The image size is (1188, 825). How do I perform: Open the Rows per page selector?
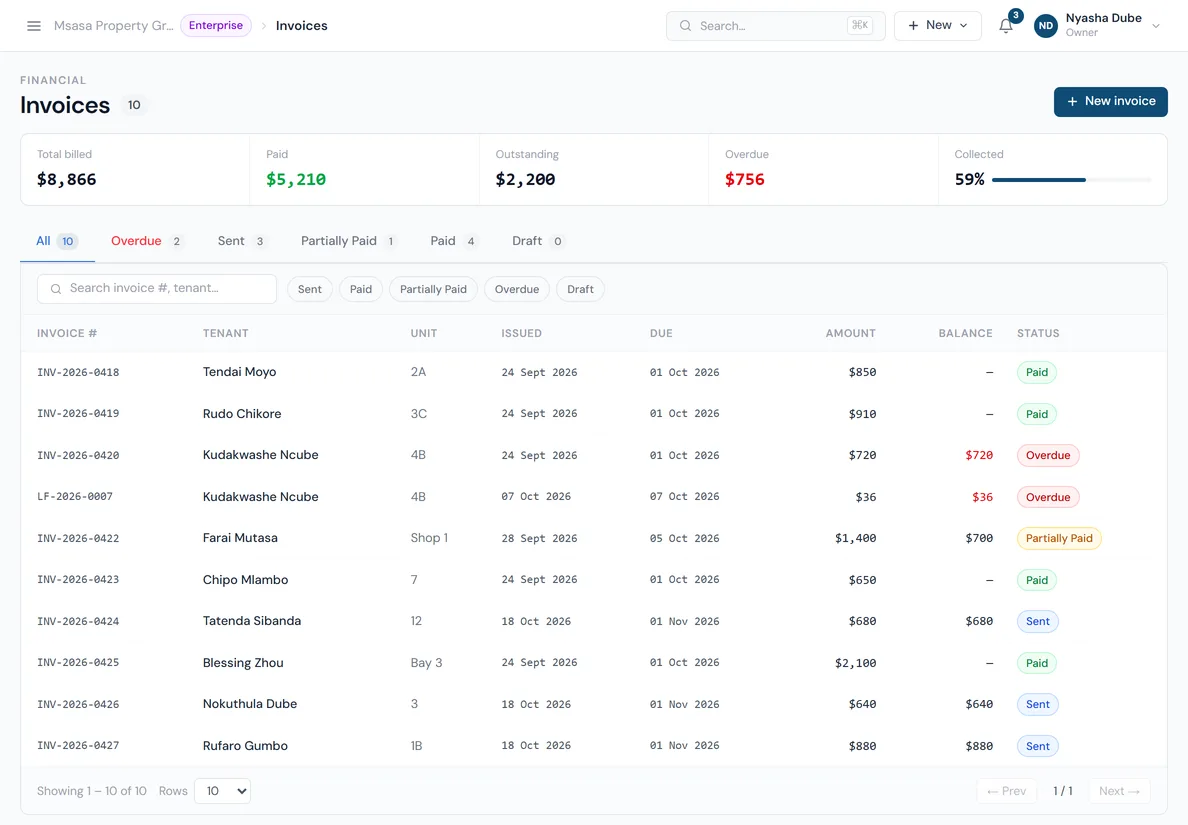[222, 791]
